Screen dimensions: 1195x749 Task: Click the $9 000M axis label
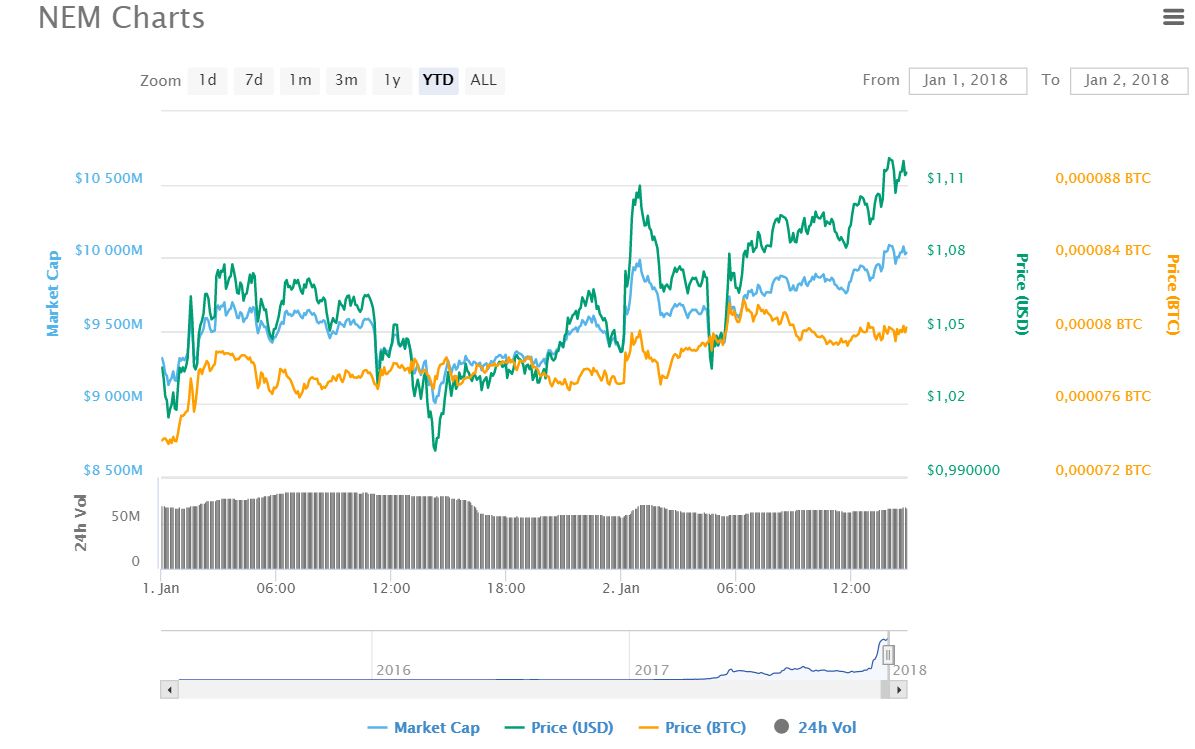[x=113, y=396]
